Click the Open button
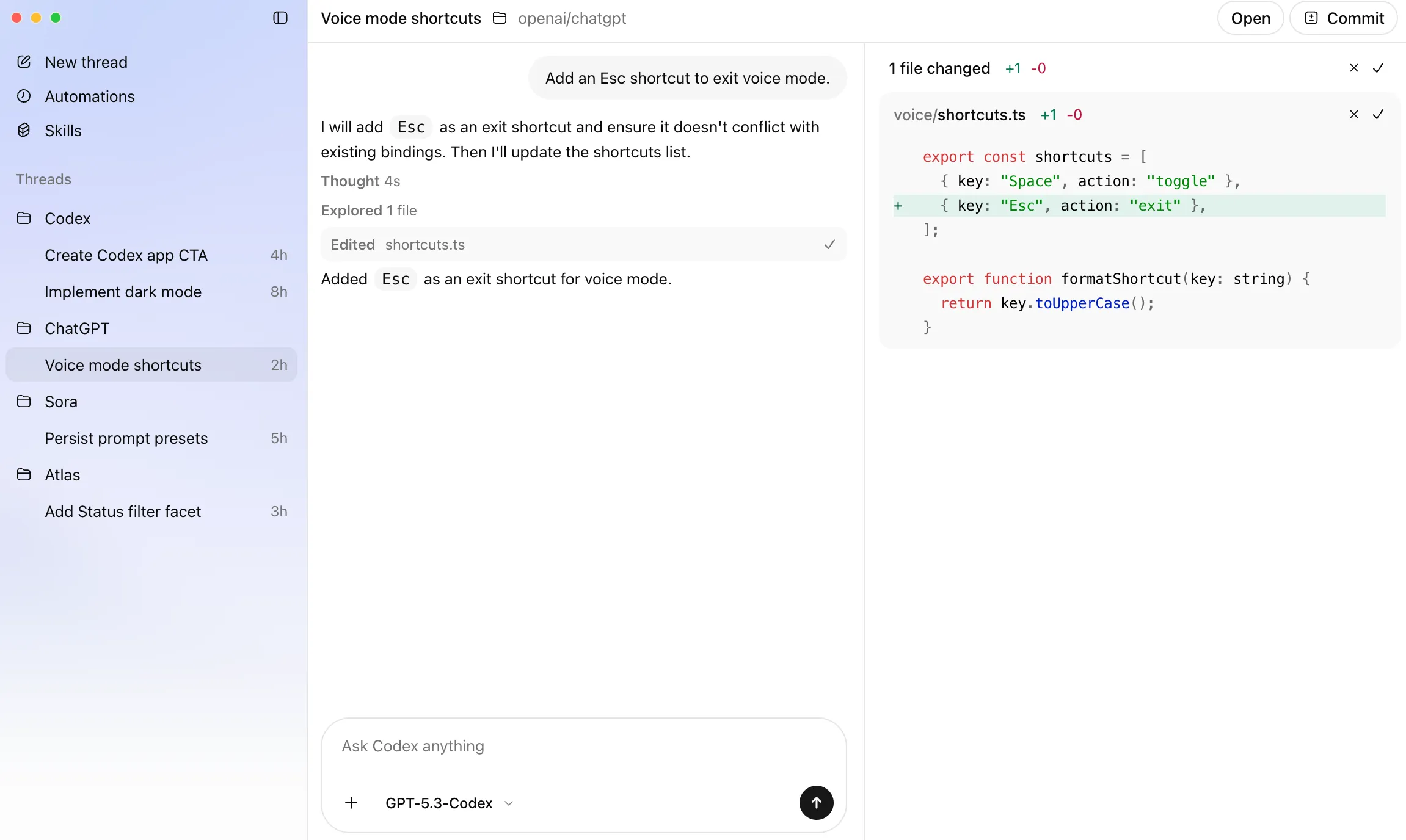 click(1250, 18)
